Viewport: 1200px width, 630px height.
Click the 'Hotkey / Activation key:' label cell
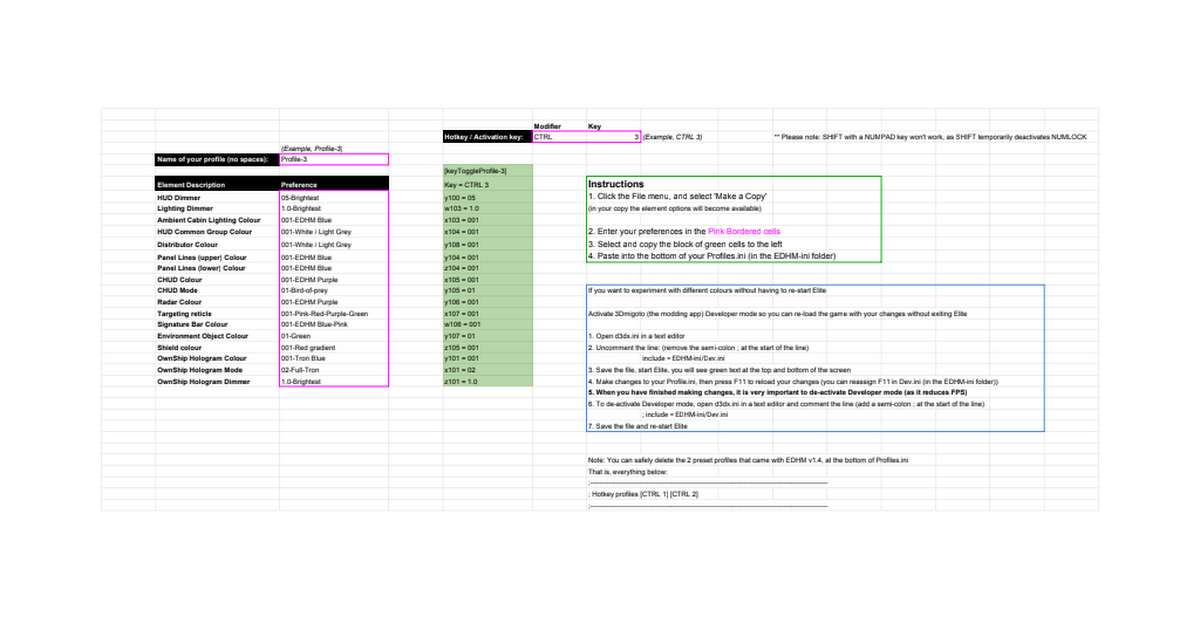pos(487,137)
